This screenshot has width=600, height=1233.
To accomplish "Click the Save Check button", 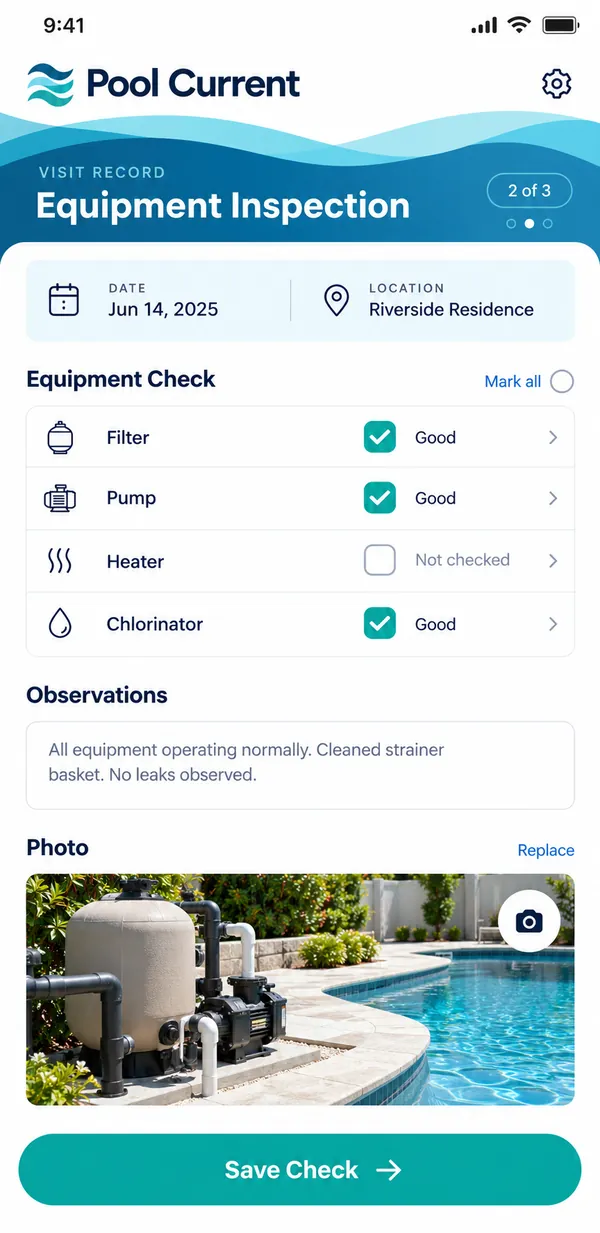I will click(300, 1170).
